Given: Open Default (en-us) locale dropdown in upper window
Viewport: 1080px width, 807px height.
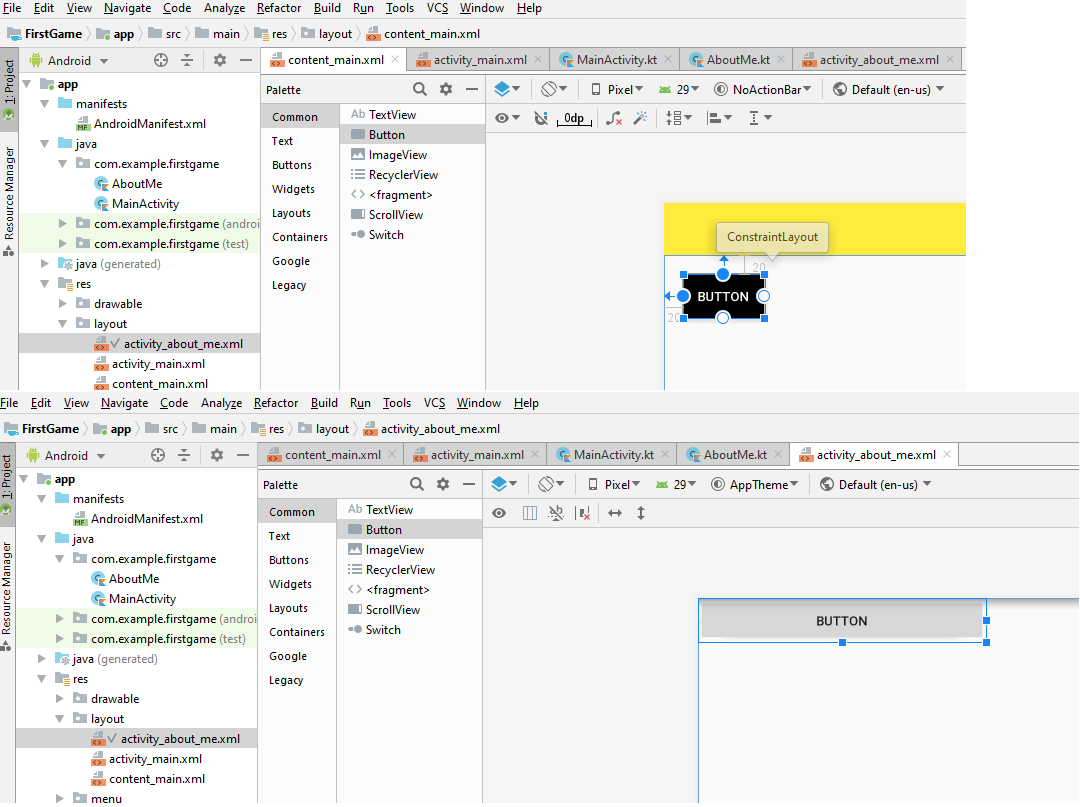Looking at the screenshot, I should point(889,90).
